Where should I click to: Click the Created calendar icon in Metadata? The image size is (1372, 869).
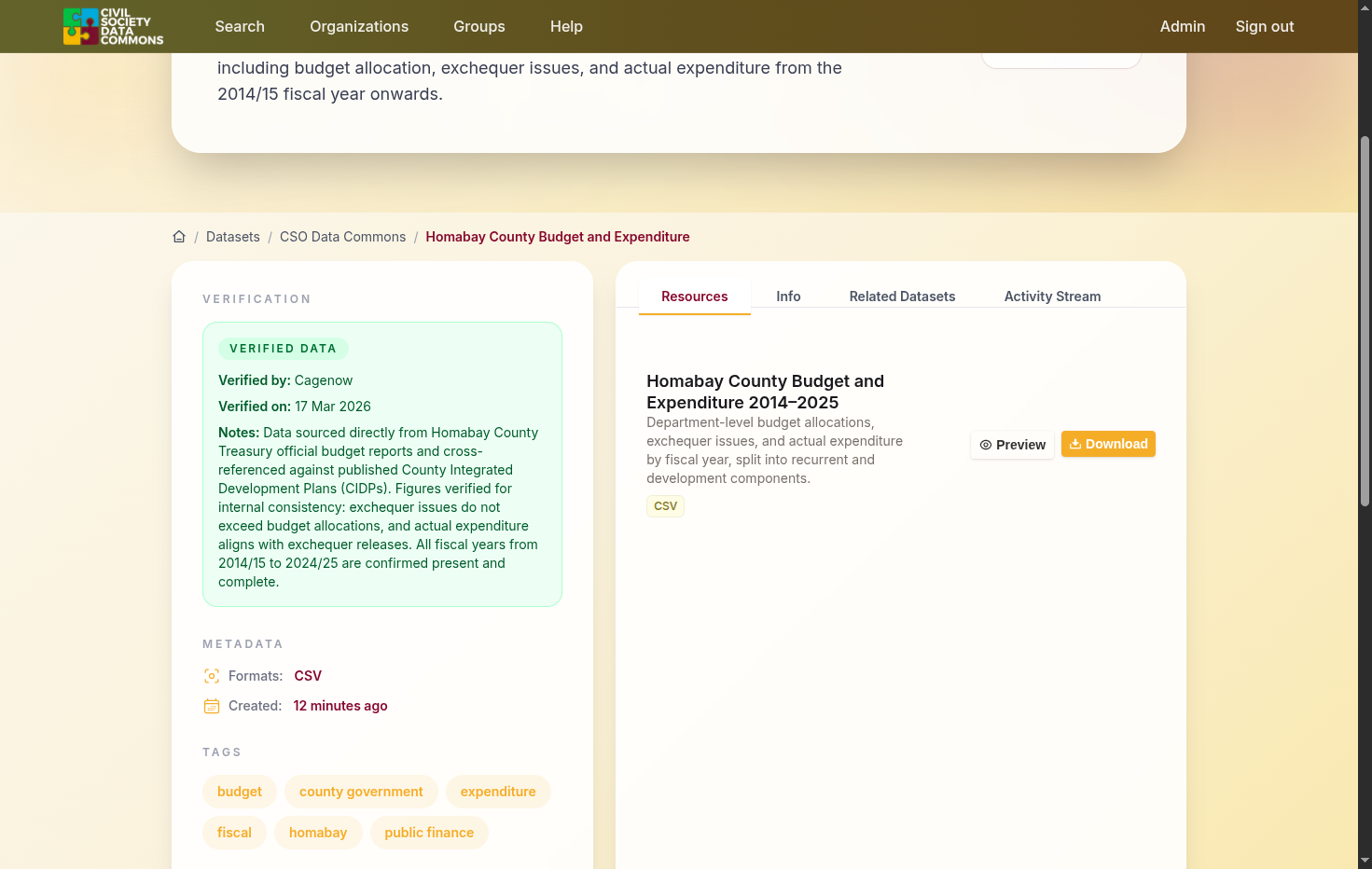[212, 706]
